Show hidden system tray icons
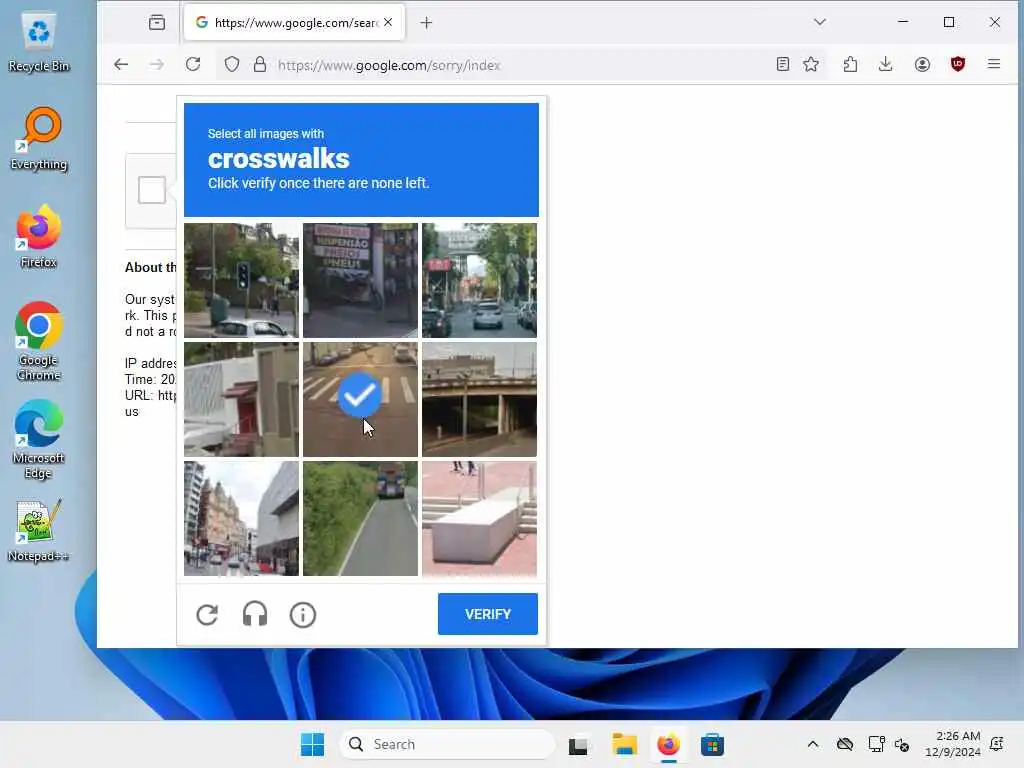1024x768 pixels. tap(812, 744)
